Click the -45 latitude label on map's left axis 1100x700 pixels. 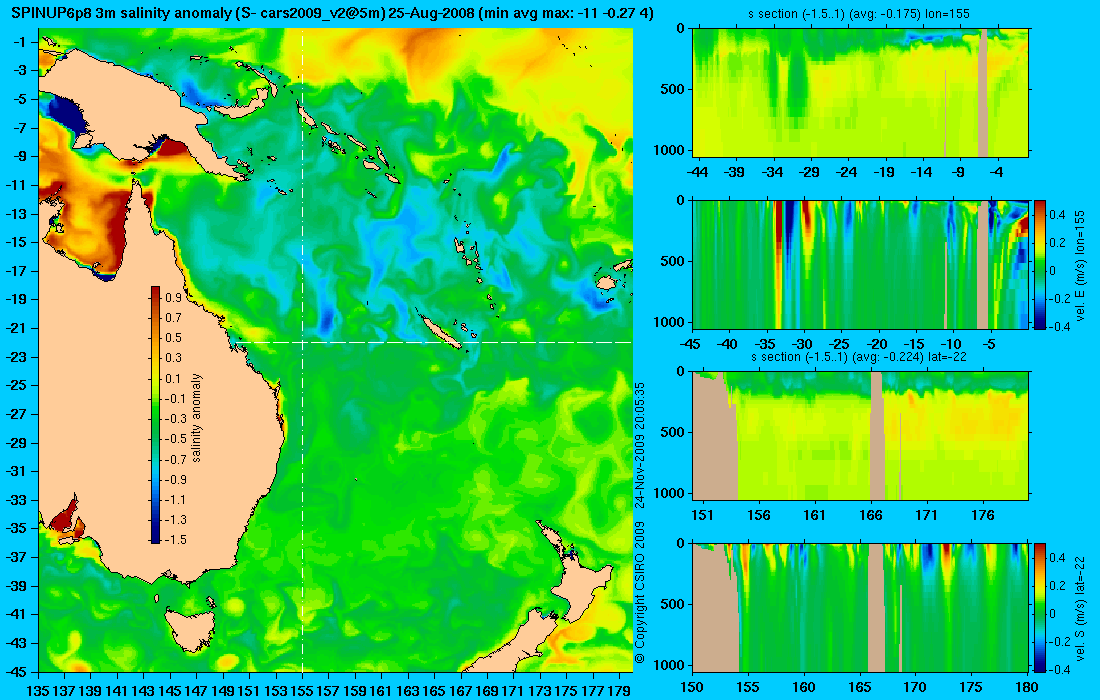[x=18, y=671]
